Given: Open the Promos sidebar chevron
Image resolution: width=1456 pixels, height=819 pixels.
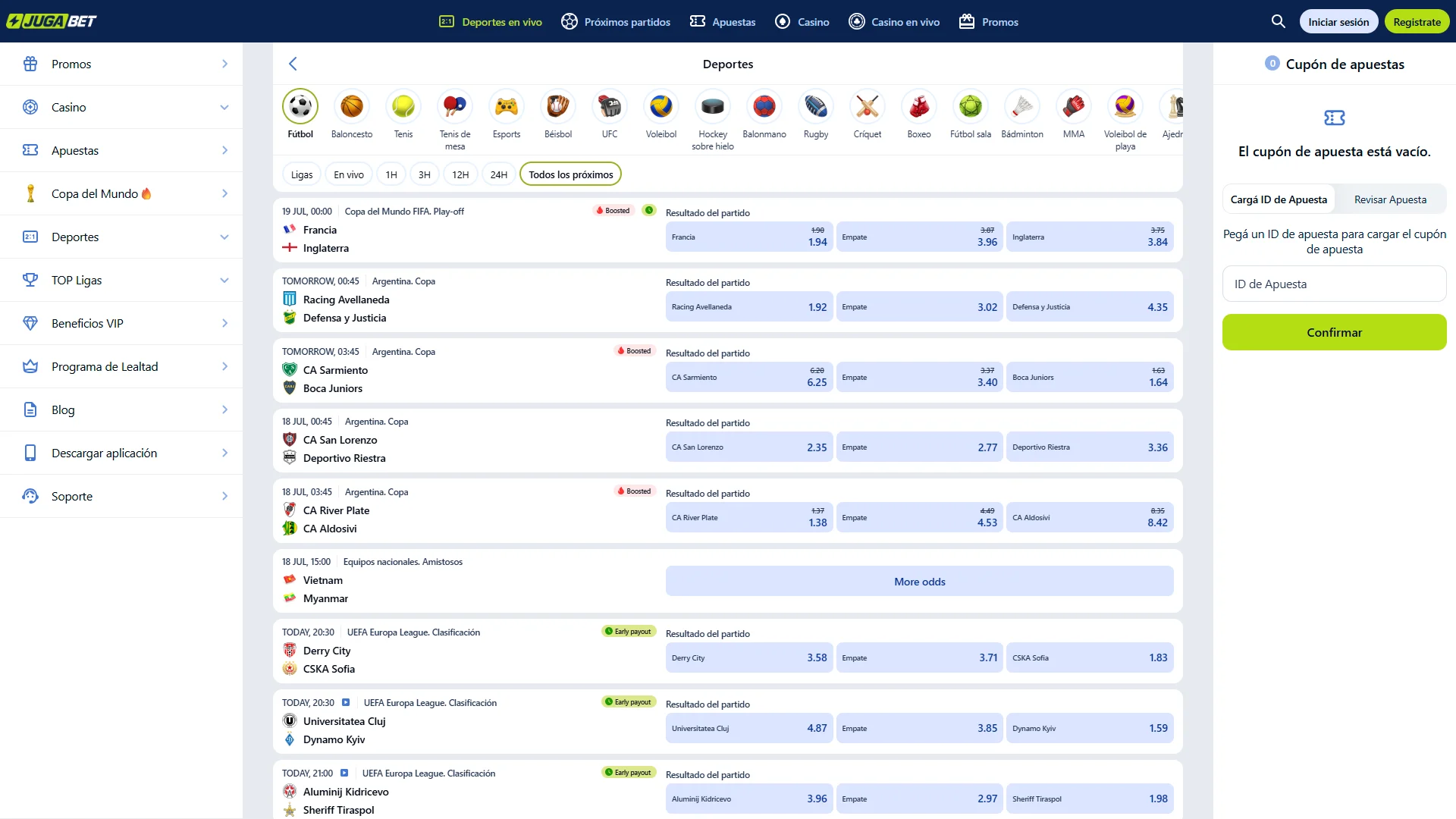Looking at the screenshot, I should pos(224,64).
